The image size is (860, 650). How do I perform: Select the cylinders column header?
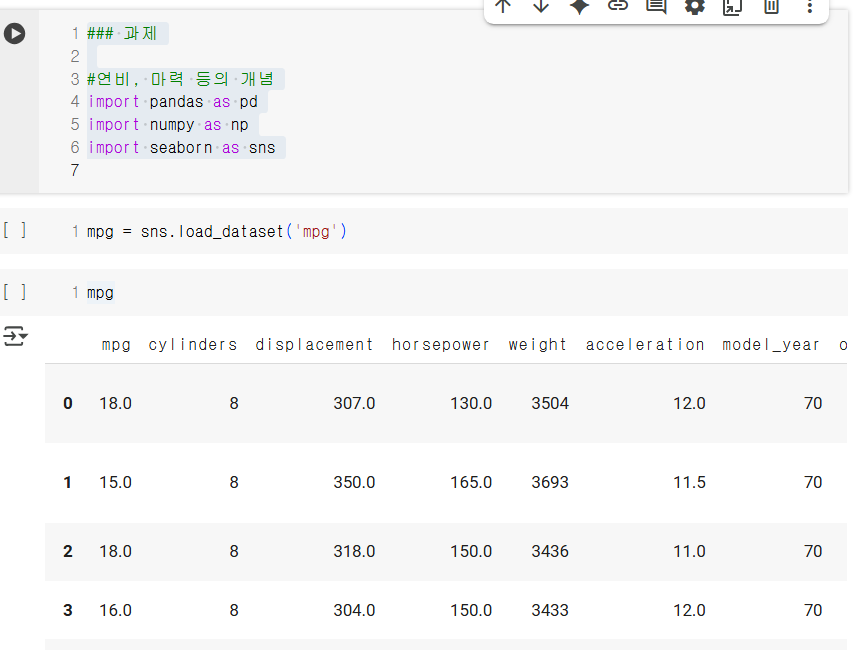pyautogui.click(x=193, y=344)
